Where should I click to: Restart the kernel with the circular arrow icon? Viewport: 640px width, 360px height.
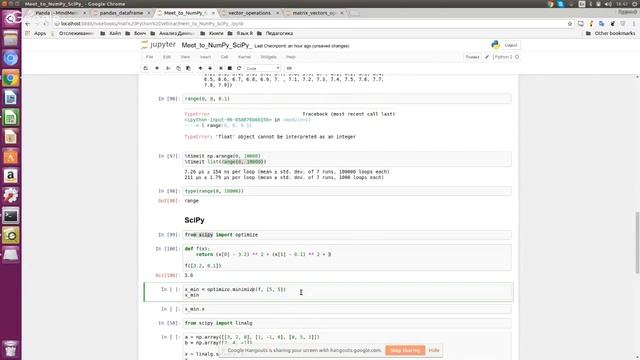(x=239, y=68)
